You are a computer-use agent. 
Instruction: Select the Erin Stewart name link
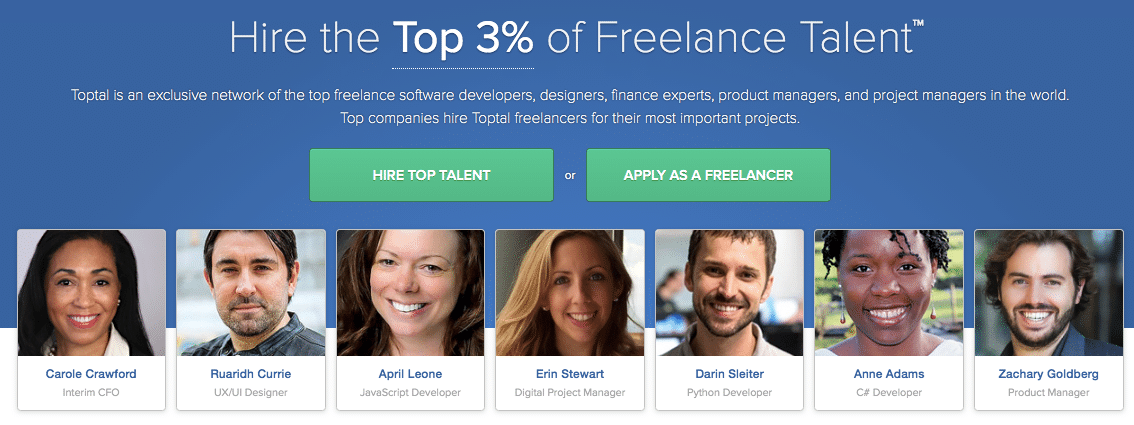570,374
